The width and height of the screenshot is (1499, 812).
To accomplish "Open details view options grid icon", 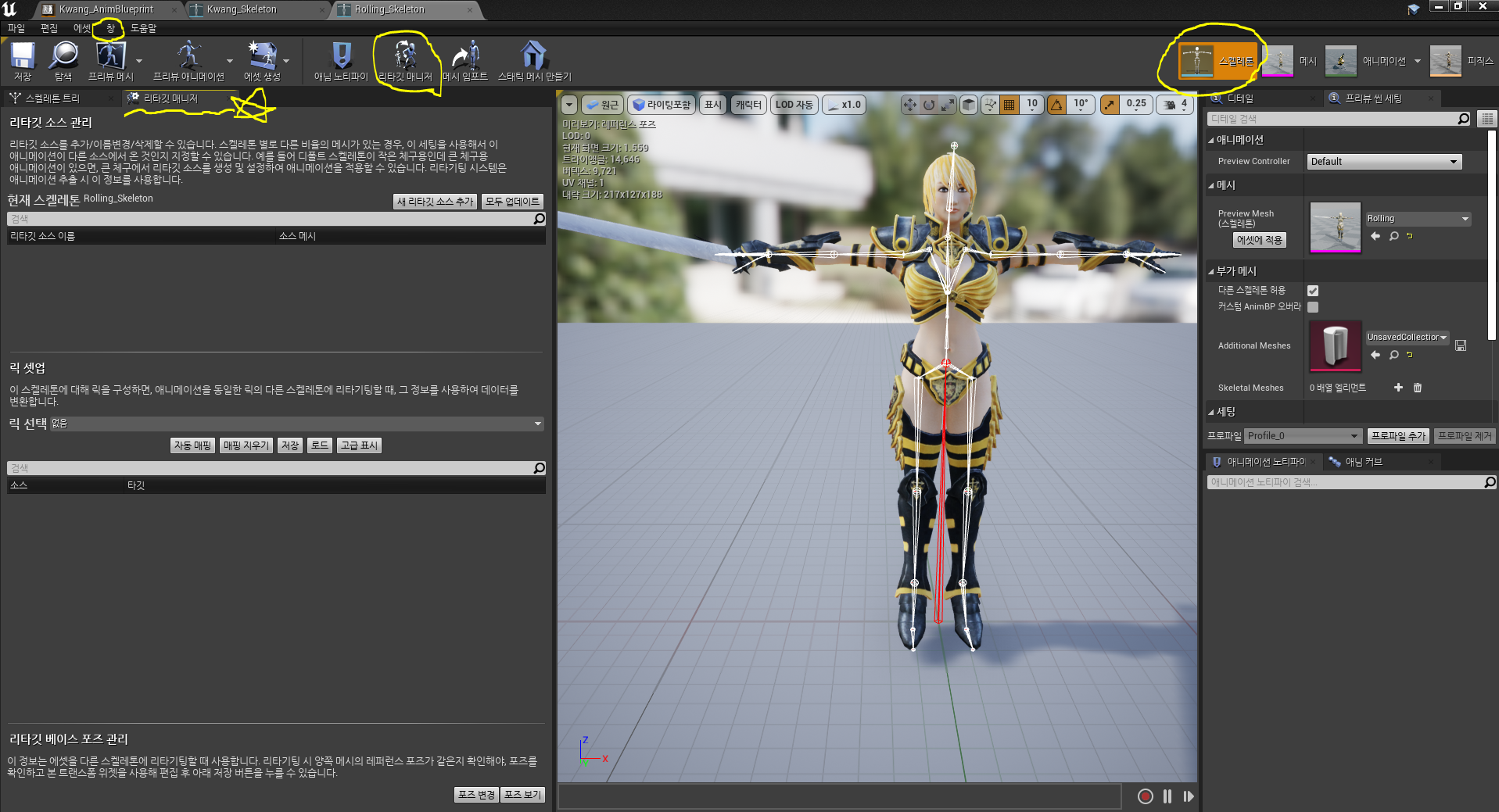I will (x=1487, y=119).
